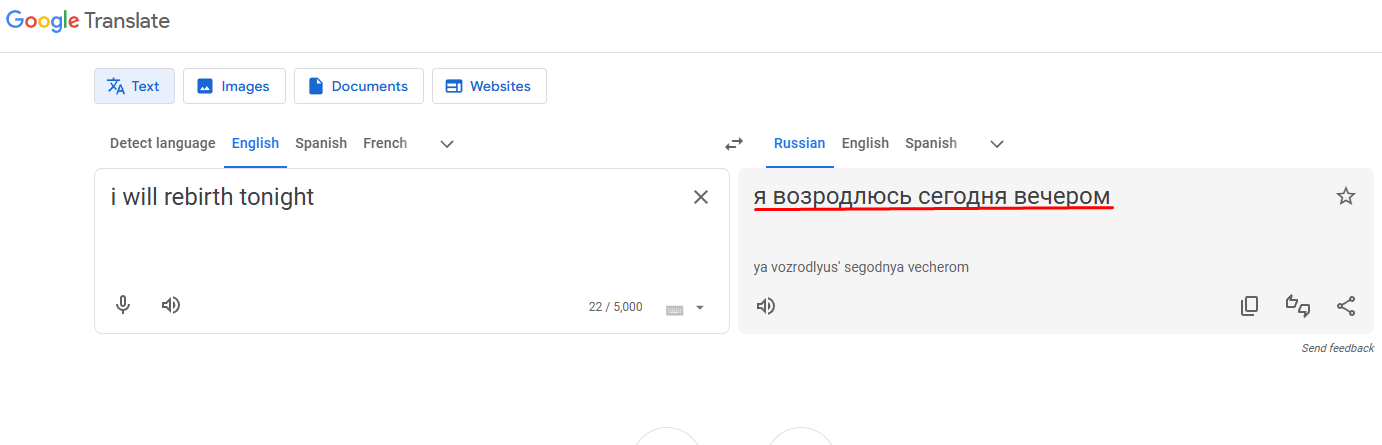This screenshot has height=445, width=1382.
Task: Expand the target language list
Action: coord(996,144)
